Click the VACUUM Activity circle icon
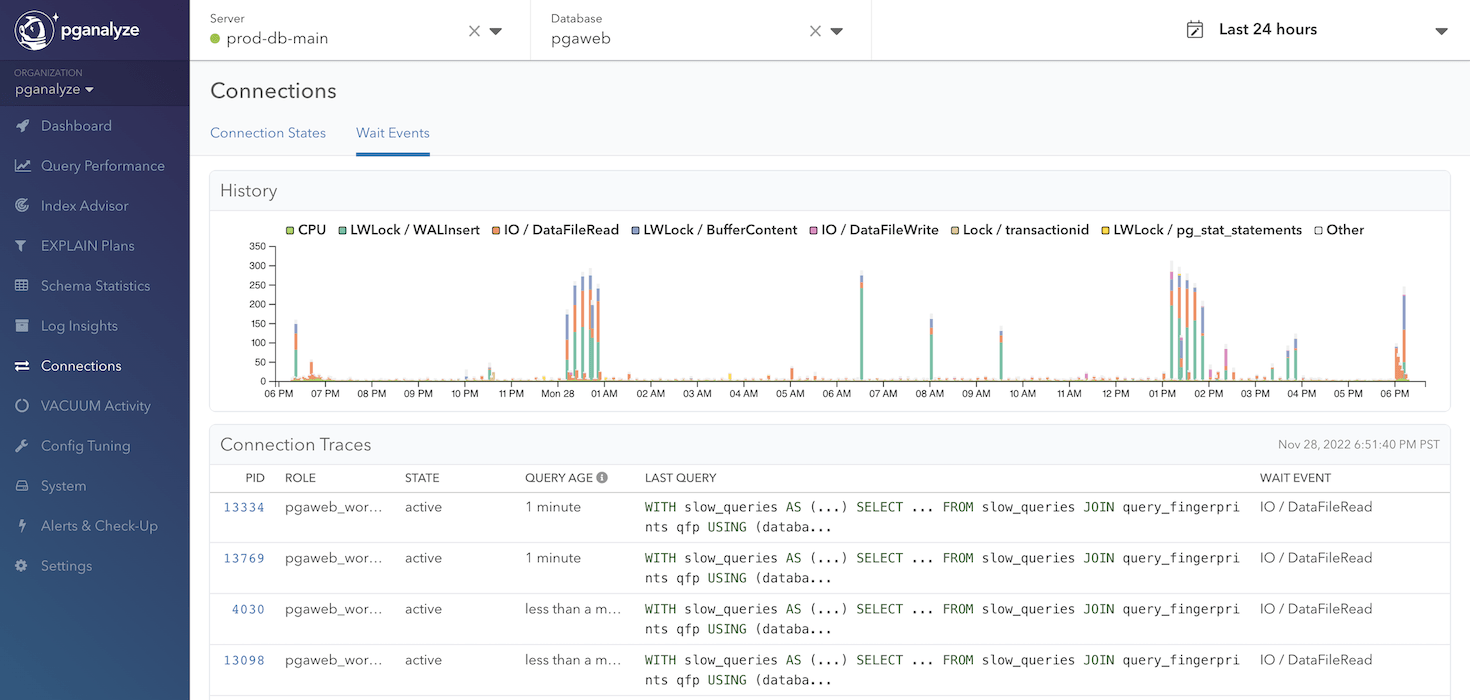This screenshot has width=1470, height=700. click(22, 406)
